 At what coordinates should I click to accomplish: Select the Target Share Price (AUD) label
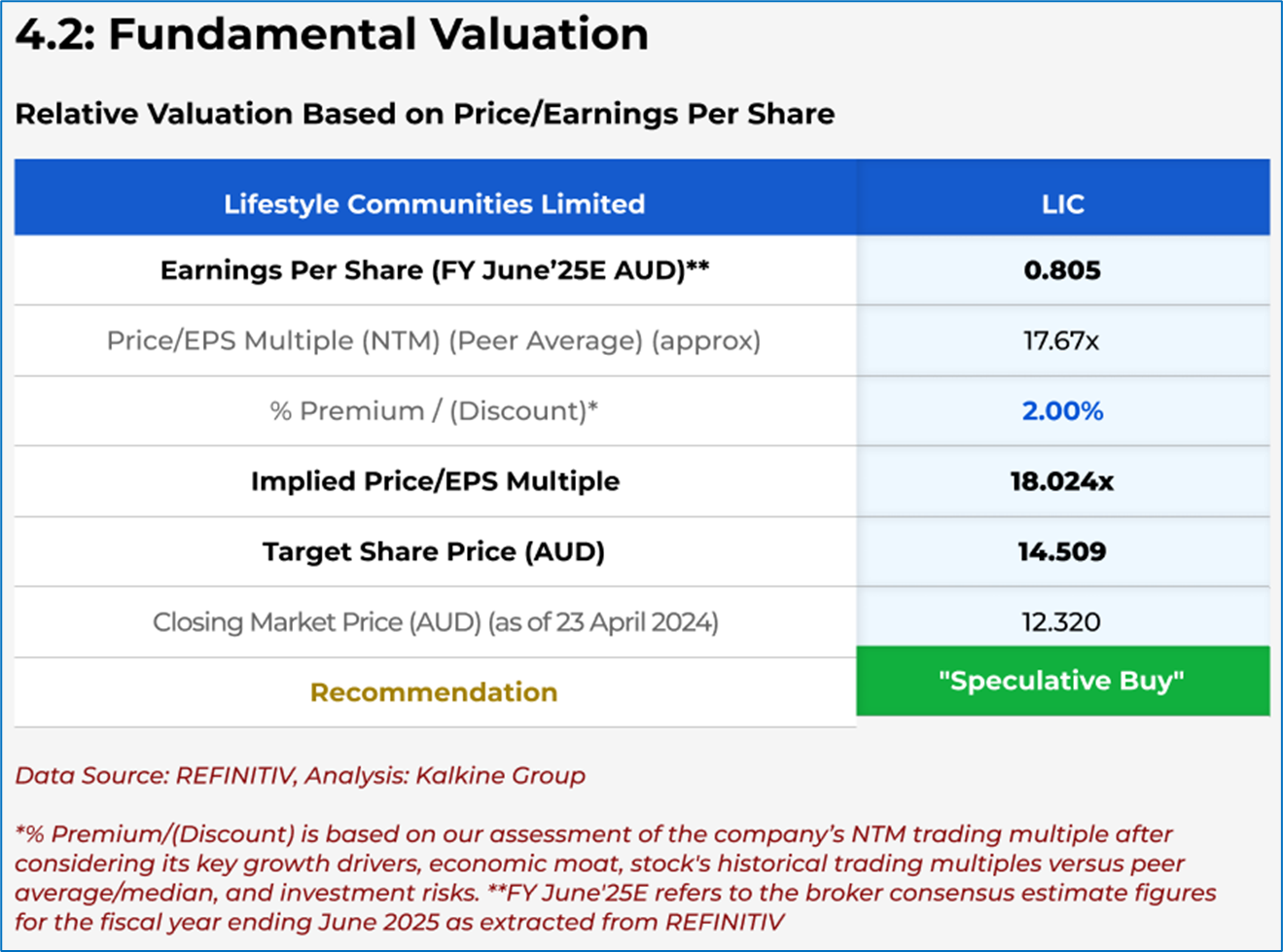[x=434, y=552]
